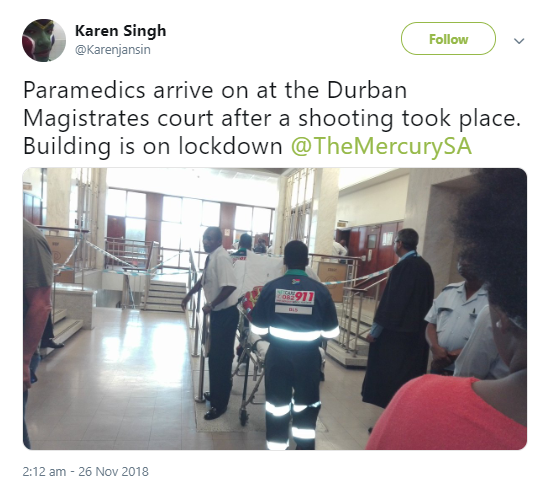View the attached courthouse photo

click(x=275, y=308)
